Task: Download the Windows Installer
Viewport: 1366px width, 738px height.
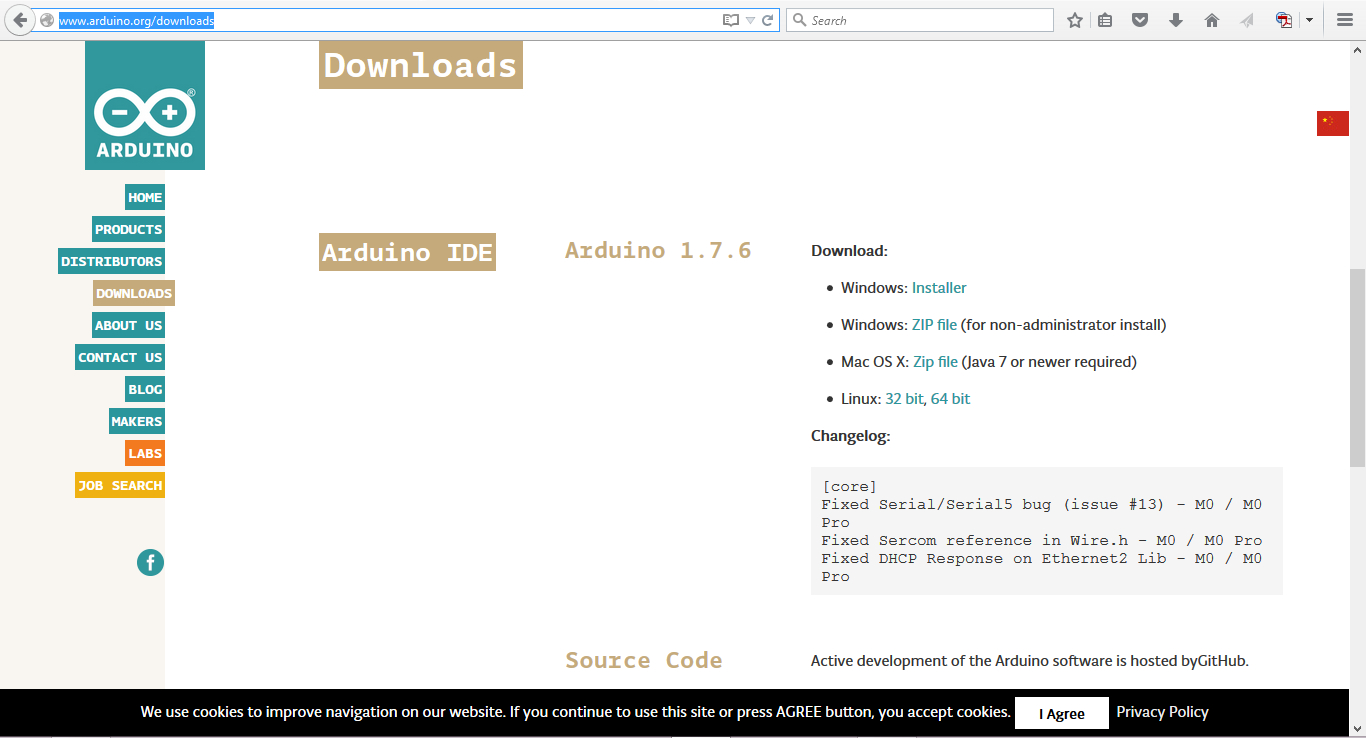Action: [939, 288]
